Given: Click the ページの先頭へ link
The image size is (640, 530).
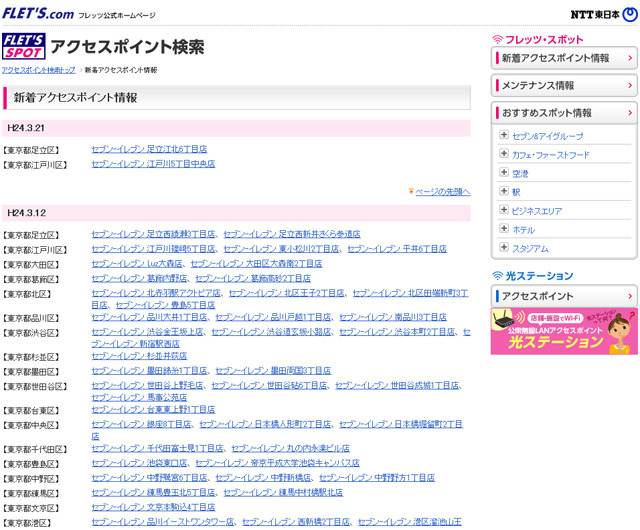Looking at the screenshot, I should (443, 192).
